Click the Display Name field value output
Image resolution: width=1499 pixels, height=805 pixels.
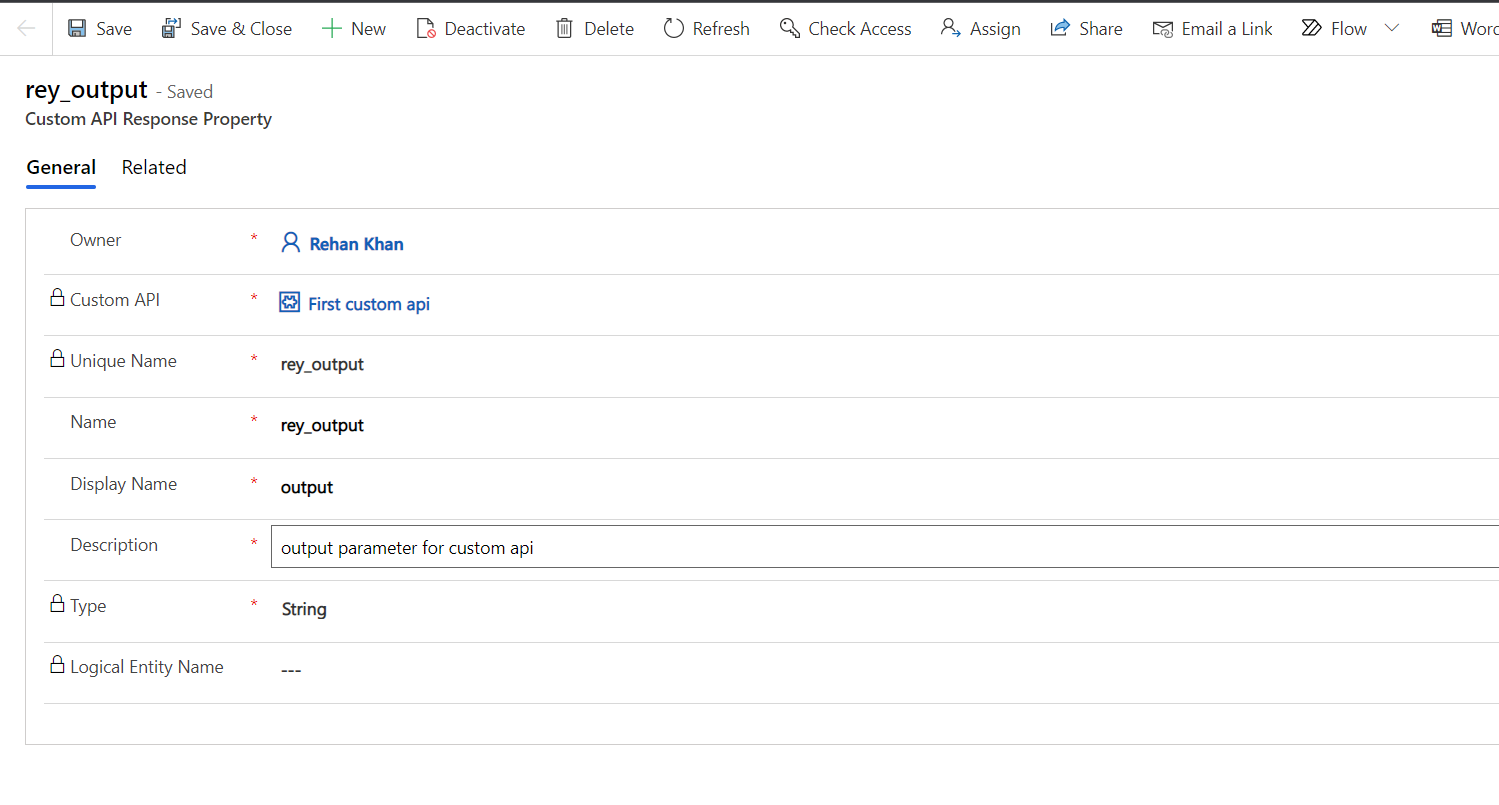(x=307, y=487)
